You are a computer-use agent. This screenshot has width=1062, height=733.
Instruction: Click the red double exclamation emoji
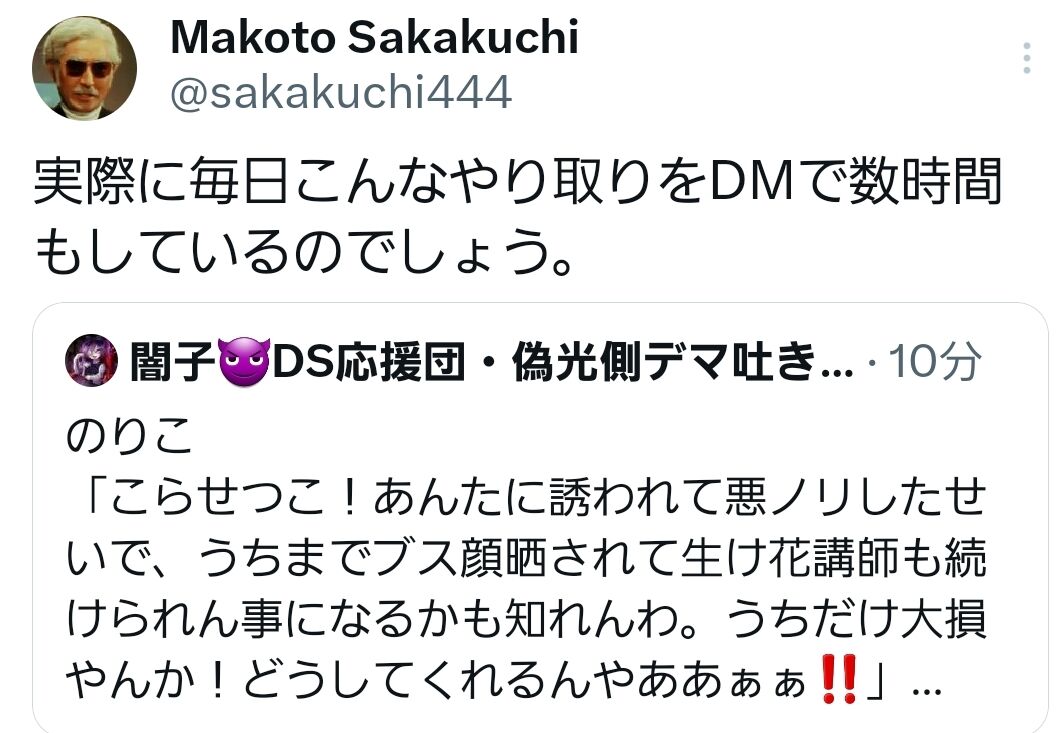click(838, 678)
